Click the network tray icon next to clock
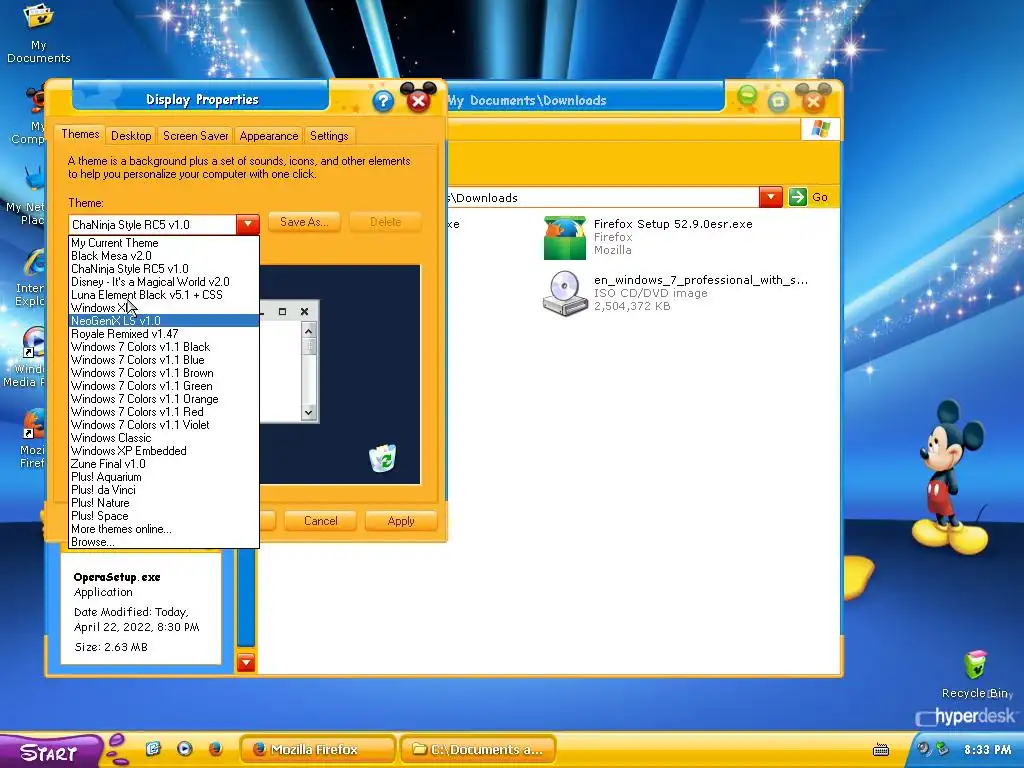 coord(942,748)
